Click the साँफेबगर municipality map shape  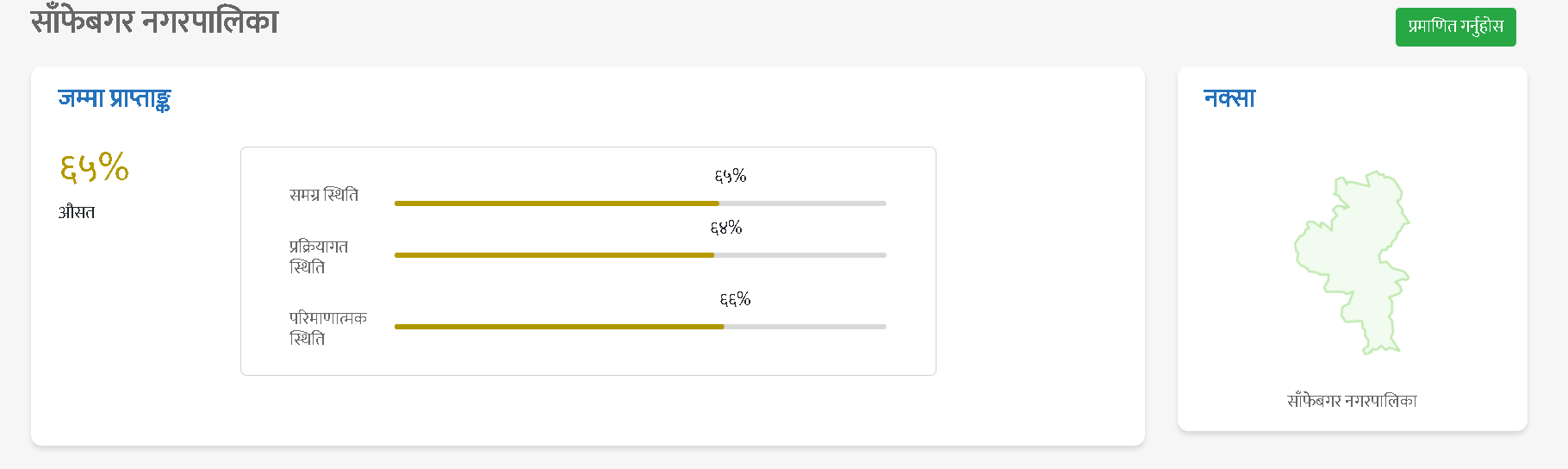tap(1353, 263)
